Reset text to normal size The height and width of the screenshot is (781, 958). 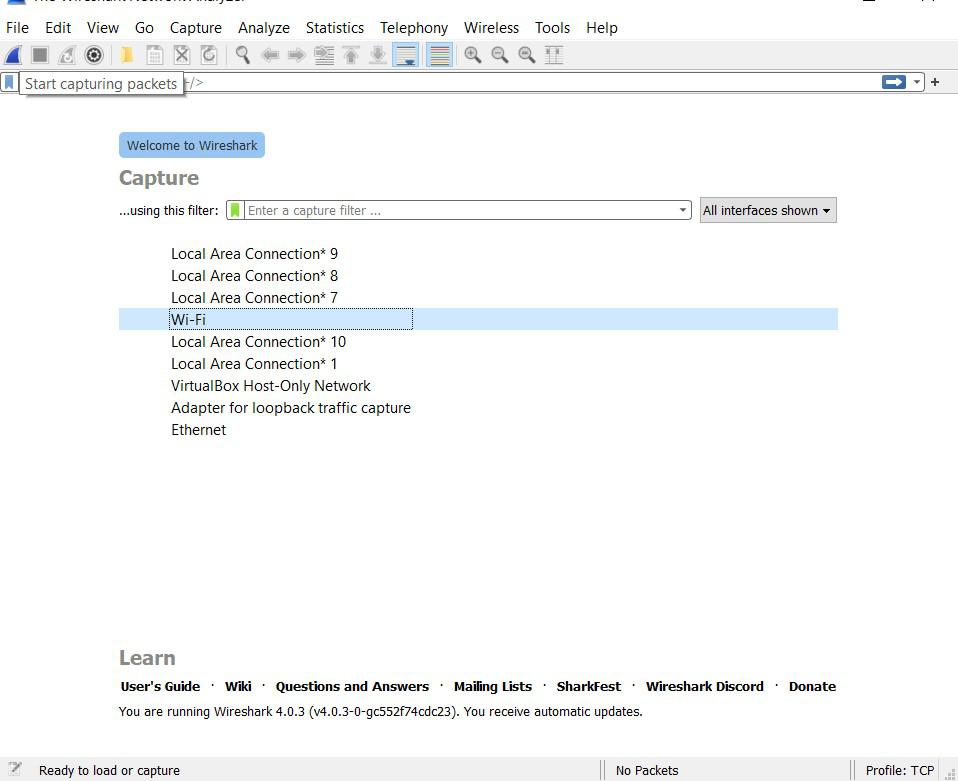pos(527,55)
